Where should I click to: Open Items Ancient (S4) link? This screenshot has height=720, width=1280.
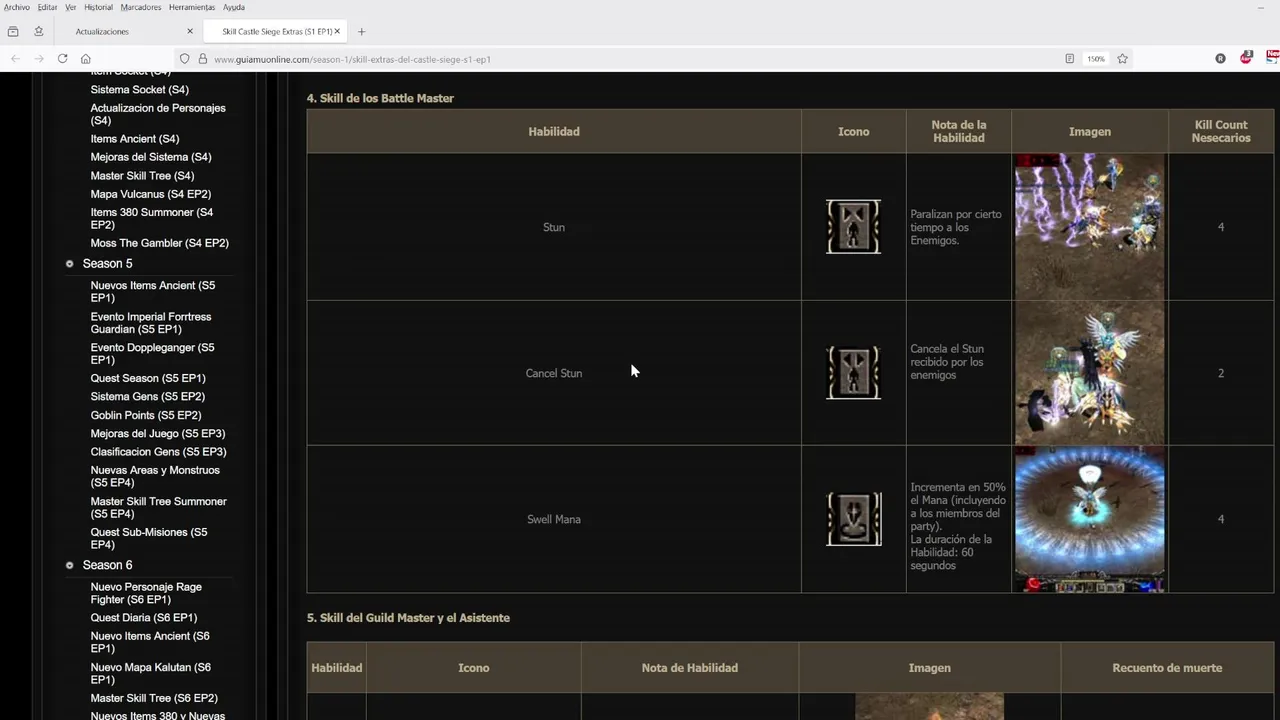(135, 139)
